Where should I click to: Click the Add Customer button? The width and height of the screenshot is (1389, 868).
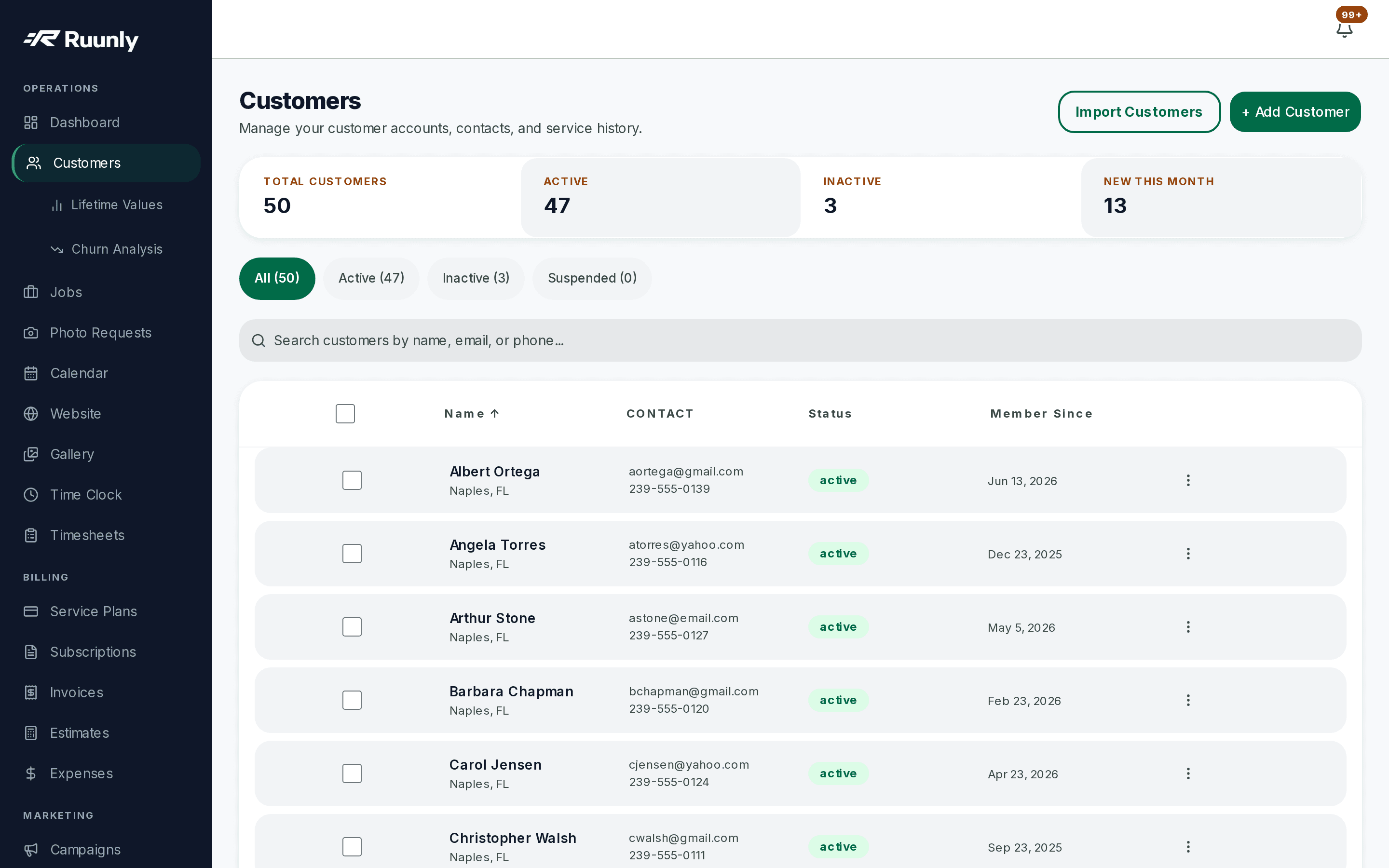click(1295, 112)
